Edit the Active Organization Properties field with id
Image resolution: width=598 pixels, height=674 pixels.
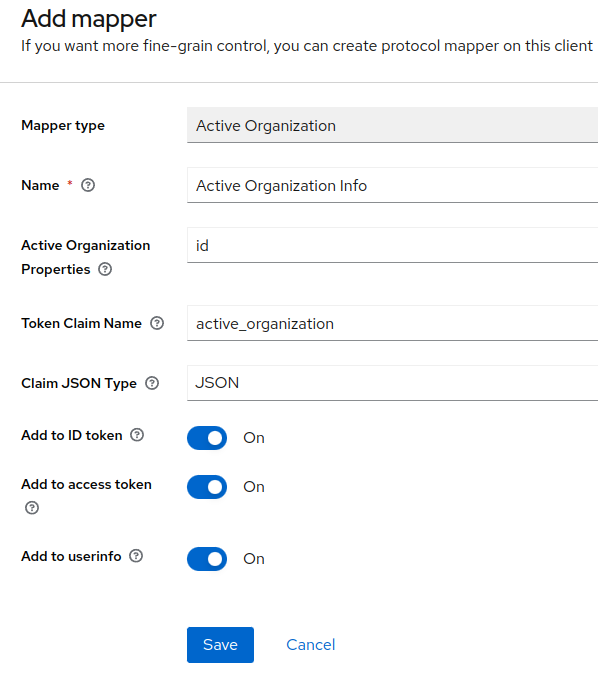point(393,245)
